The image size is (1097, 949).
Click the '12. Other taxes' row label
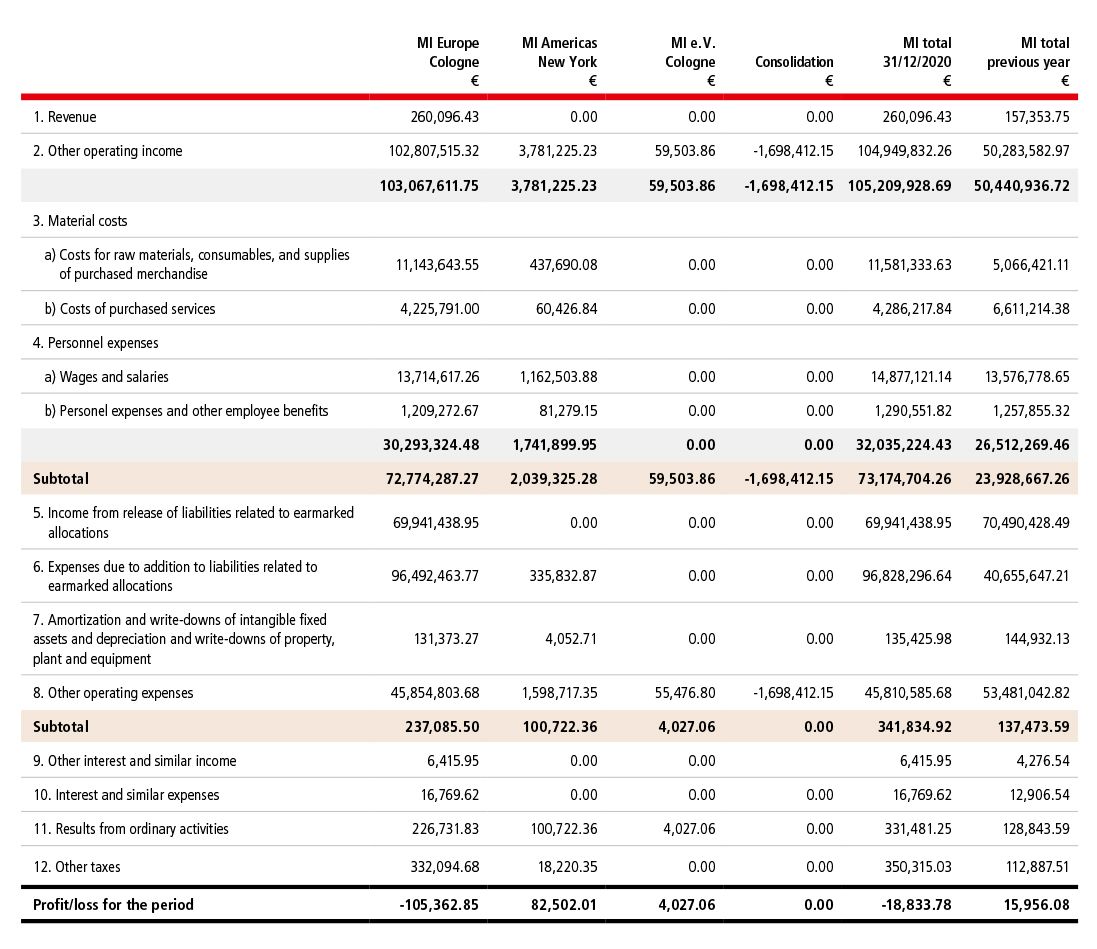click(77, 867)
